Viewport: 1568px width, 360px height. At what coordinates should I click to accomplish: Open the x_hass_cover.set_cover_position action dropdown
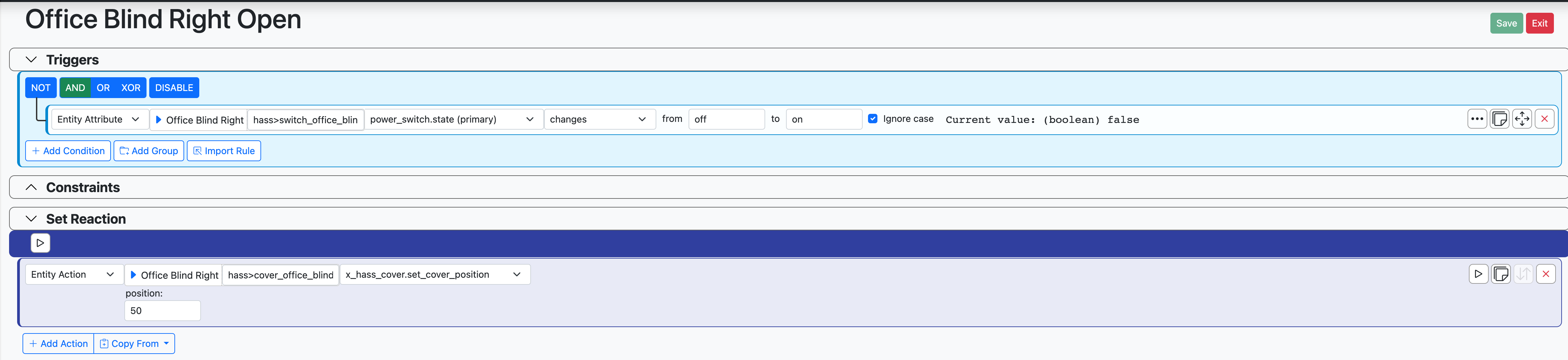point(435,274)
